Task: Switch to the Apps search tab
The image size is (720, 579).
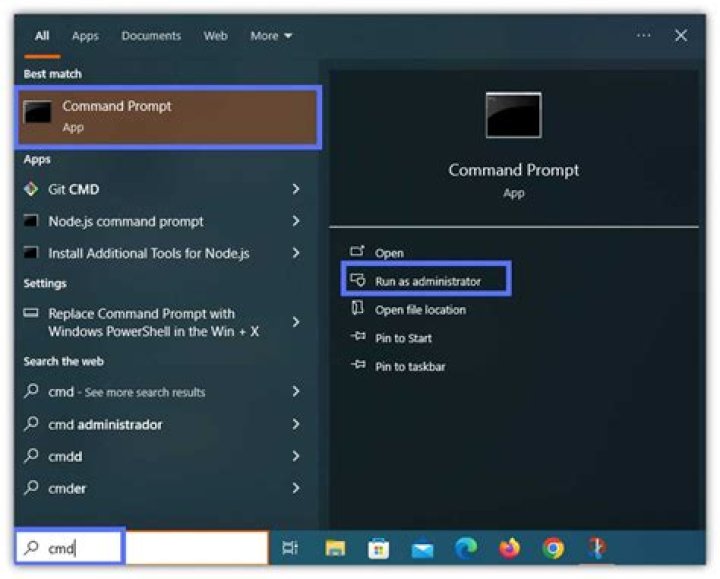Action: 85,36
